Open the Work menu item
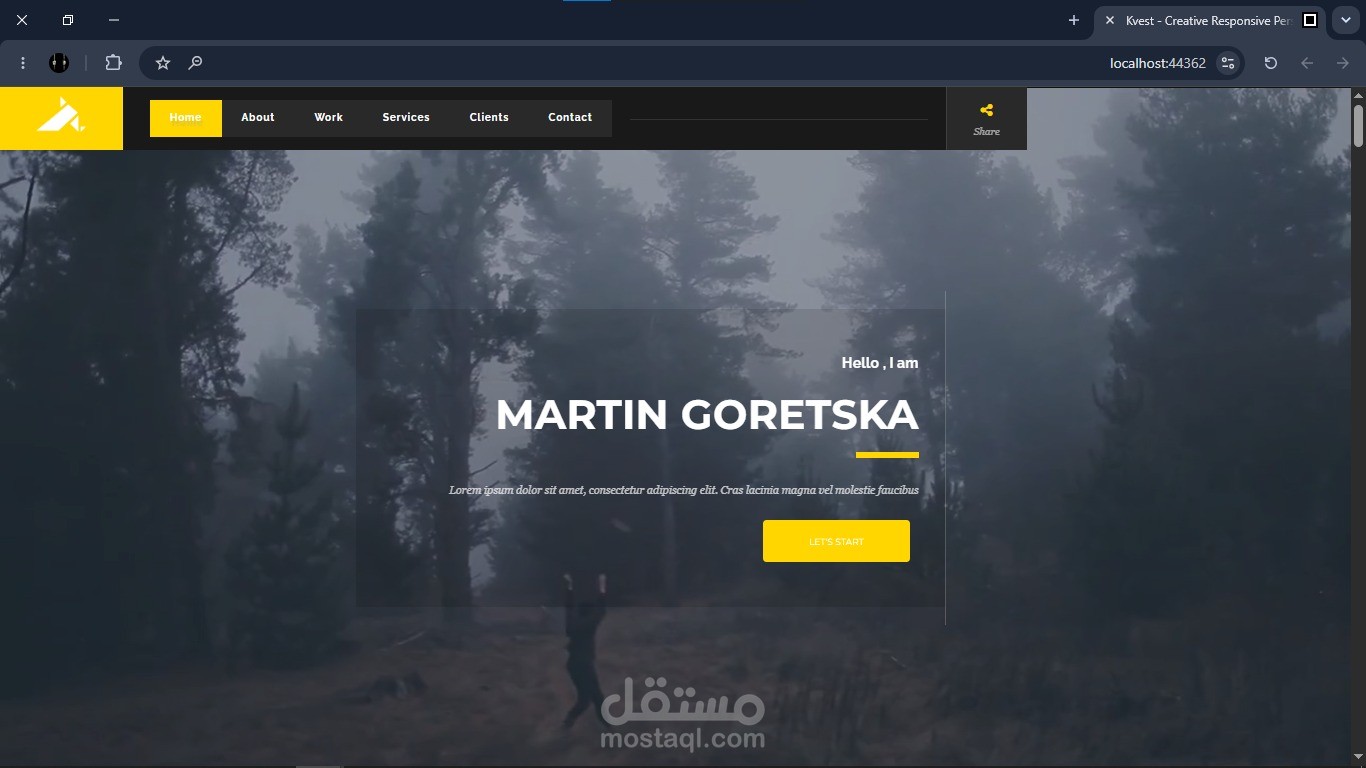Viewport: 1366px width, 768px height. 329,118
